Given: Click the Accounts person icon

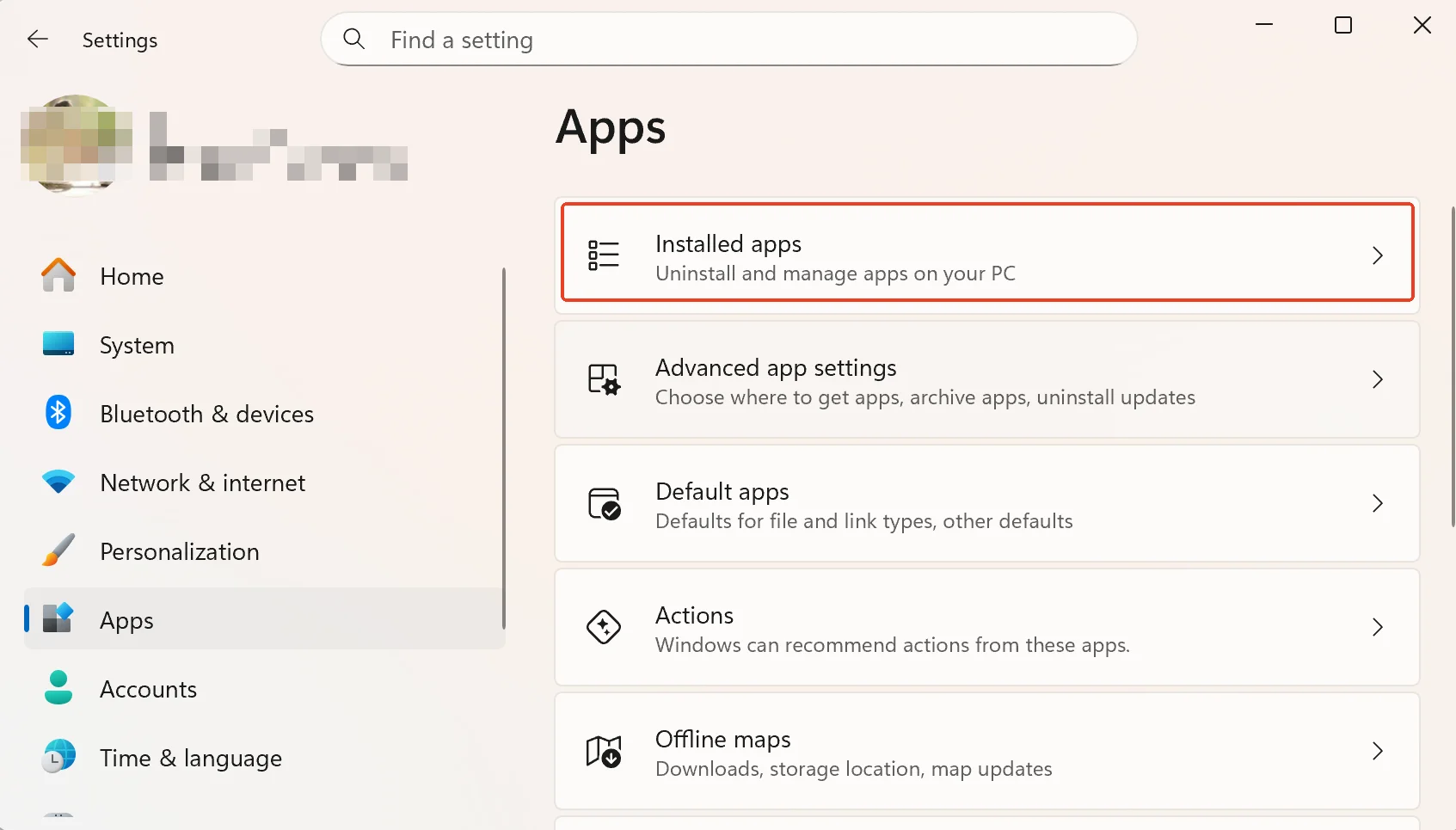Looking at the screenshot, I should pyautogui.click(x=58, y=688).
